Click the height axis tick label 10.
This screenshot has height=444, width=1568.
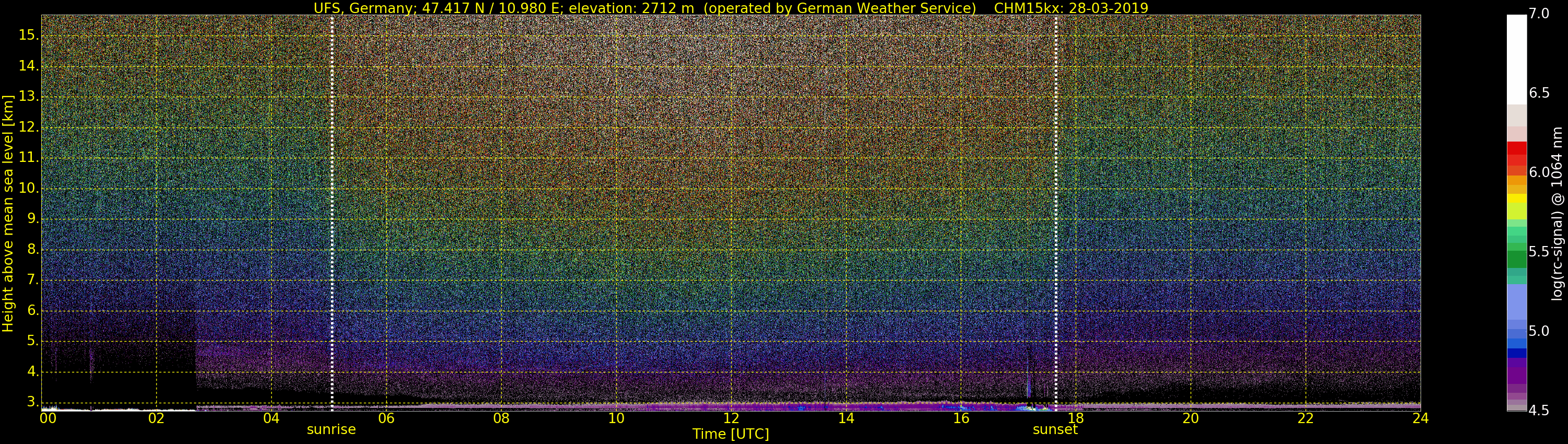(x=29, y=189)
